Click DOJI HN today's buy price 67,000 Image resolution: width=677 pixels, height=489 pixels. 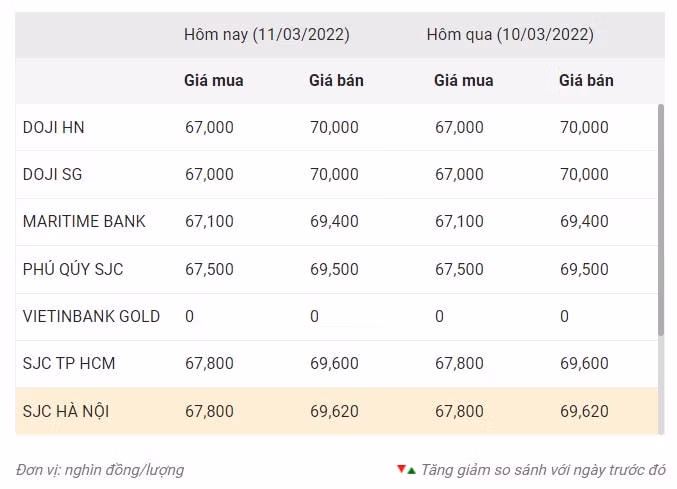[209, 127]
